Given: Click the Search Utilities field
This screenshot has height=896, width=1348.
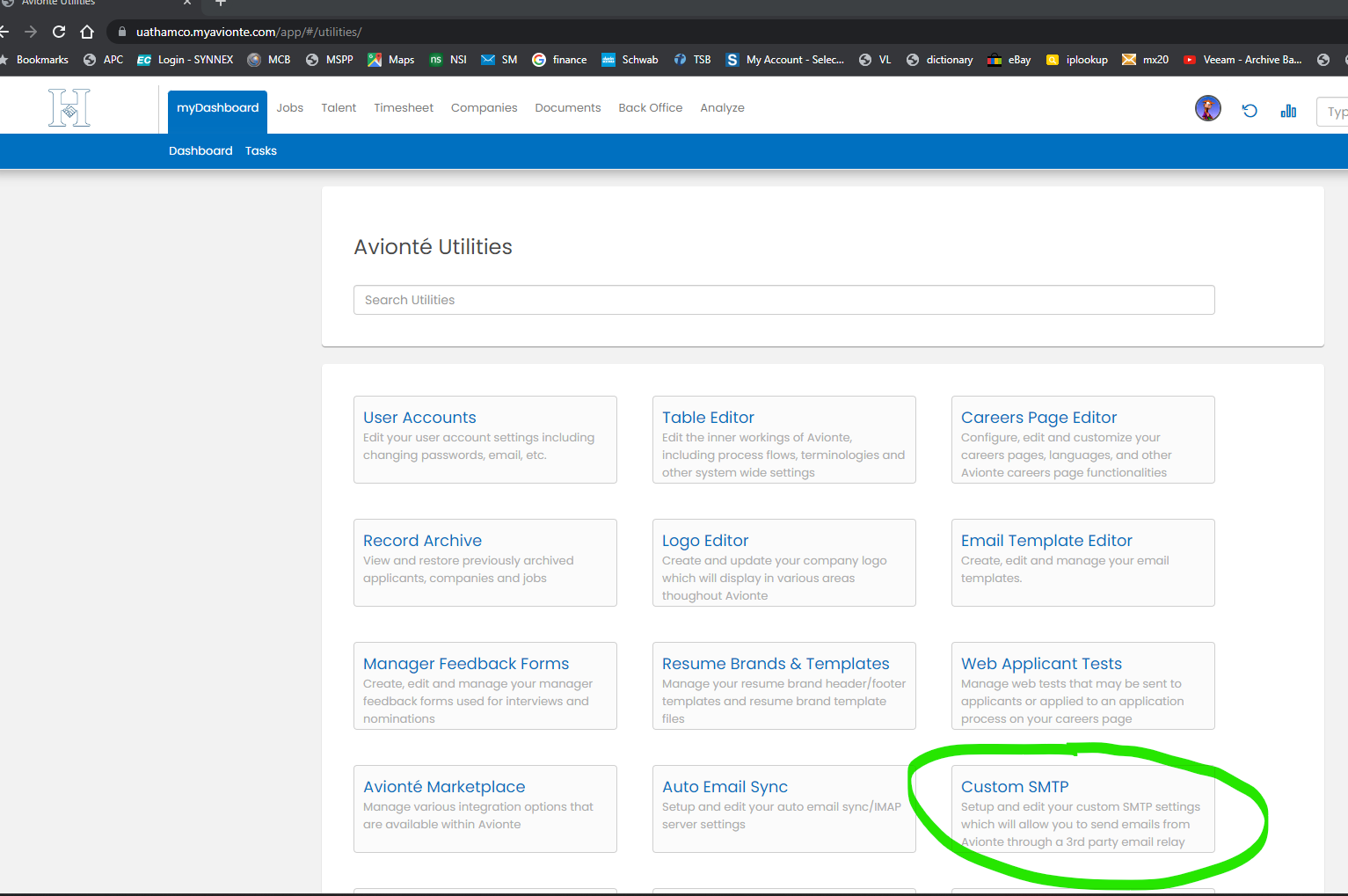Looking at the screenshot, I should coord(784,300).
